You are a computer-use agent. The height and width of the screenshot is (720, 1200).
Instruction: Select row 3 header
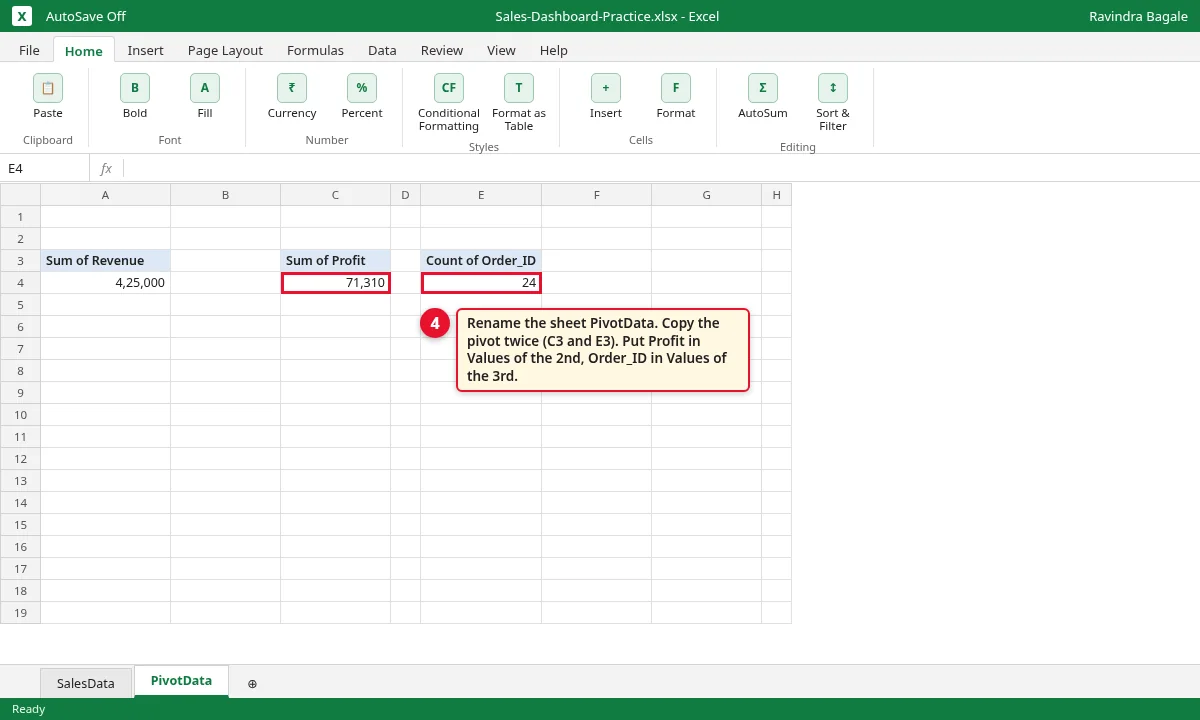(x=20, y=261)
